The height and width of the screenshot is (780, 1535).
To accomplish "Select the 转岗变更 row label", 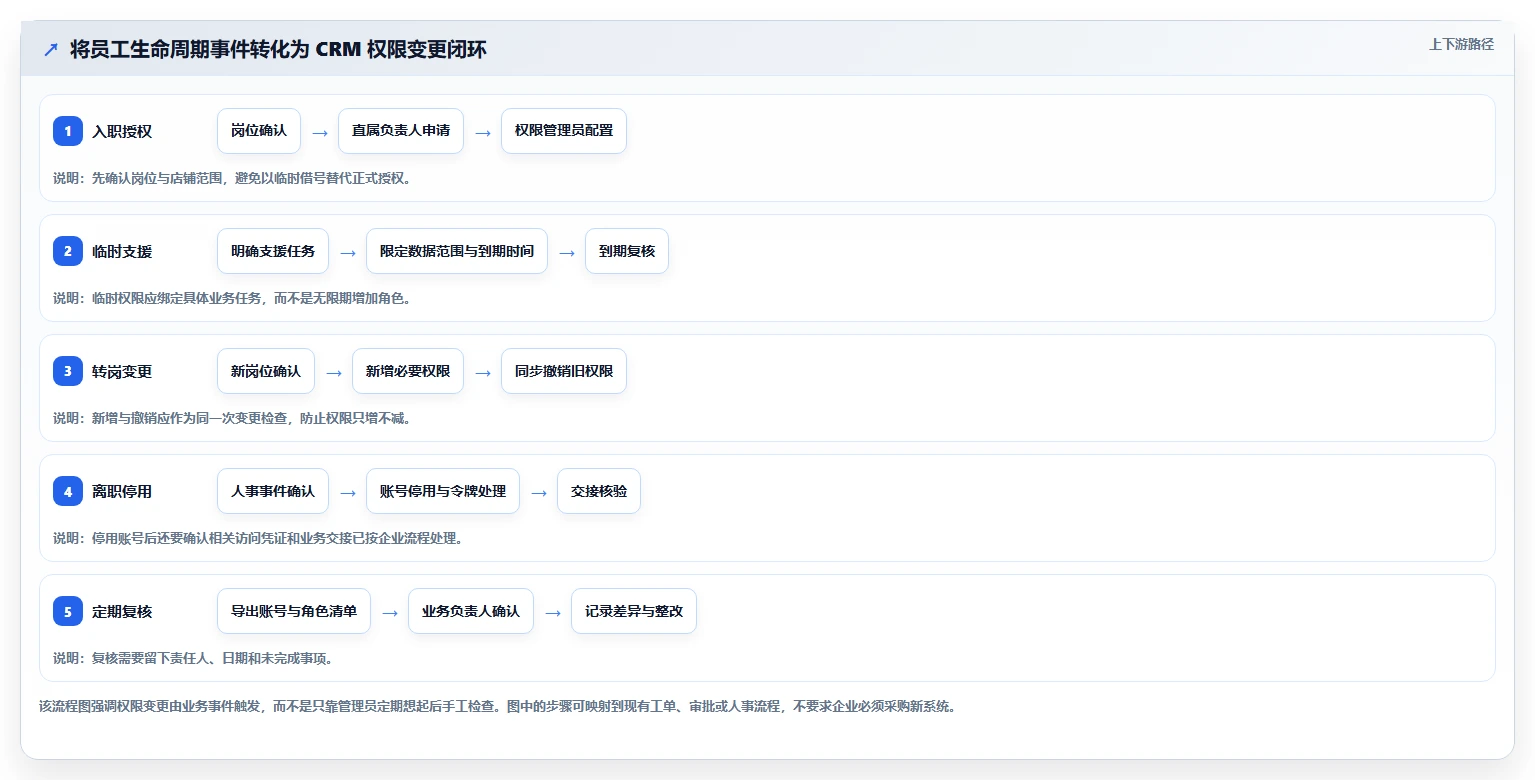I will click(x=122, y=371).
